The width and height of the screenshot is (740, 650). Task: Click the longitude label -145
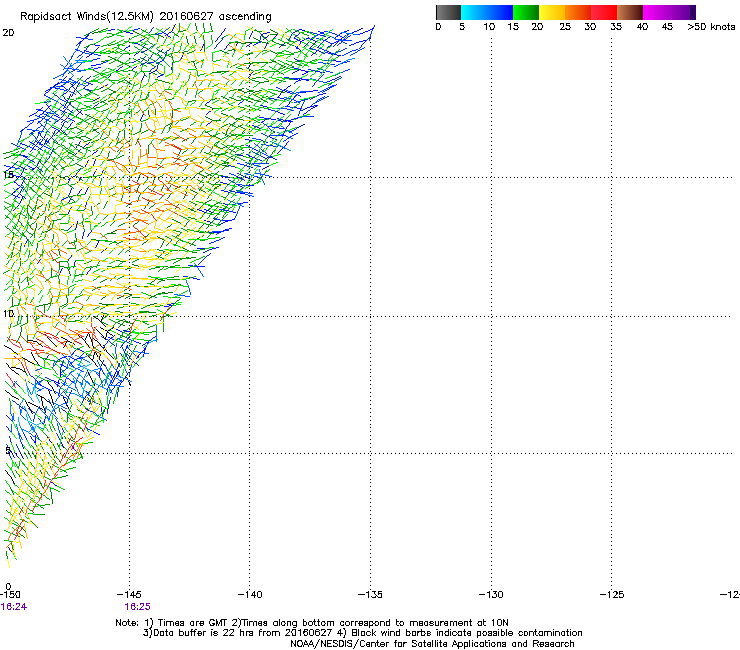tap(129, 594)
